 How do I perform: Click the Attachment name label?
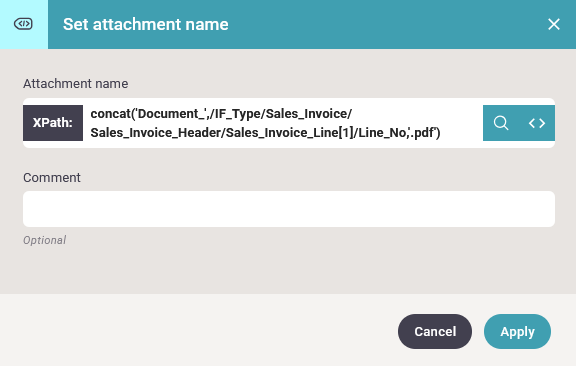[76, 84]
